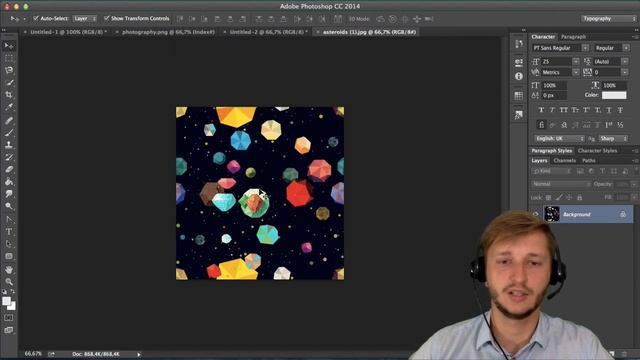Toggle standard ligatures fi button

point(541,125)
